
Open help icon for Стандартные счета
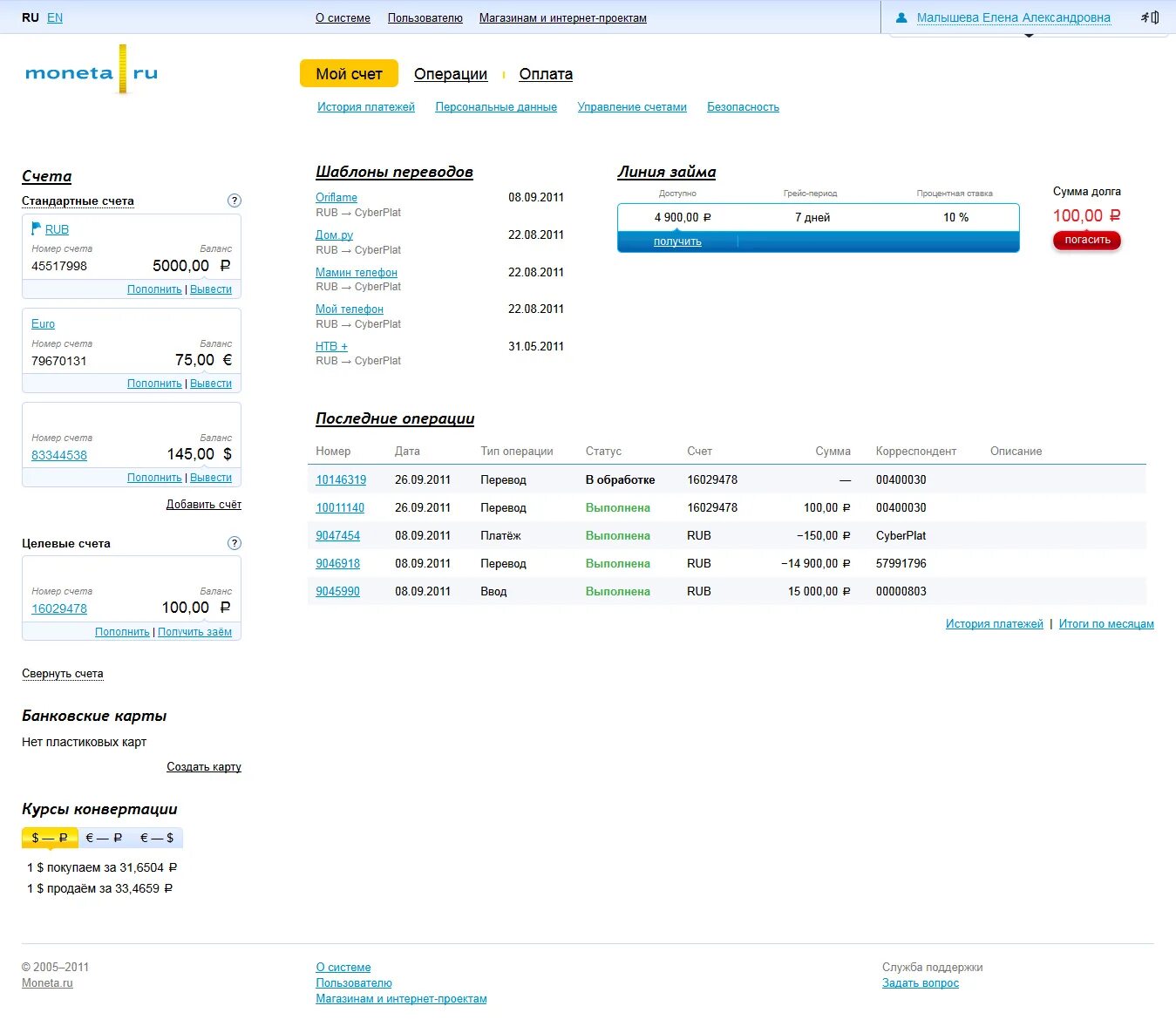[234, 200]
